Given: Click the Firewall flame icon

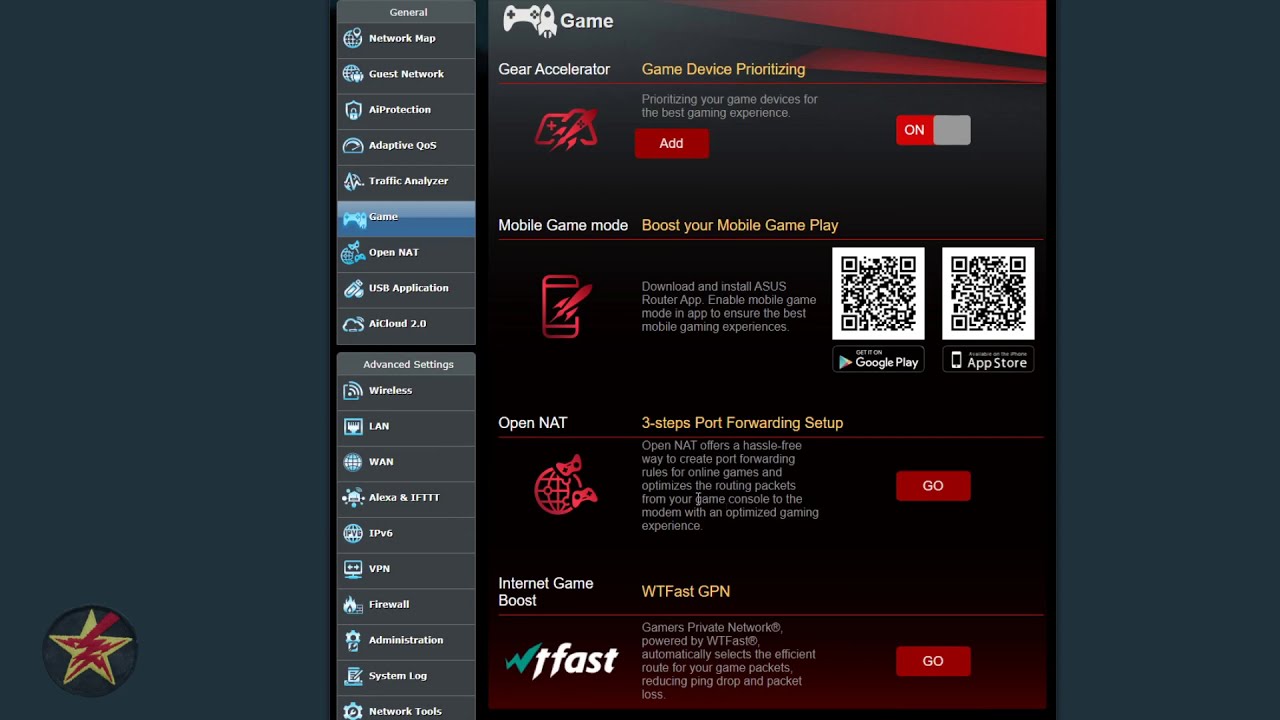Looking at the screenshot, I should click(353, 605).
